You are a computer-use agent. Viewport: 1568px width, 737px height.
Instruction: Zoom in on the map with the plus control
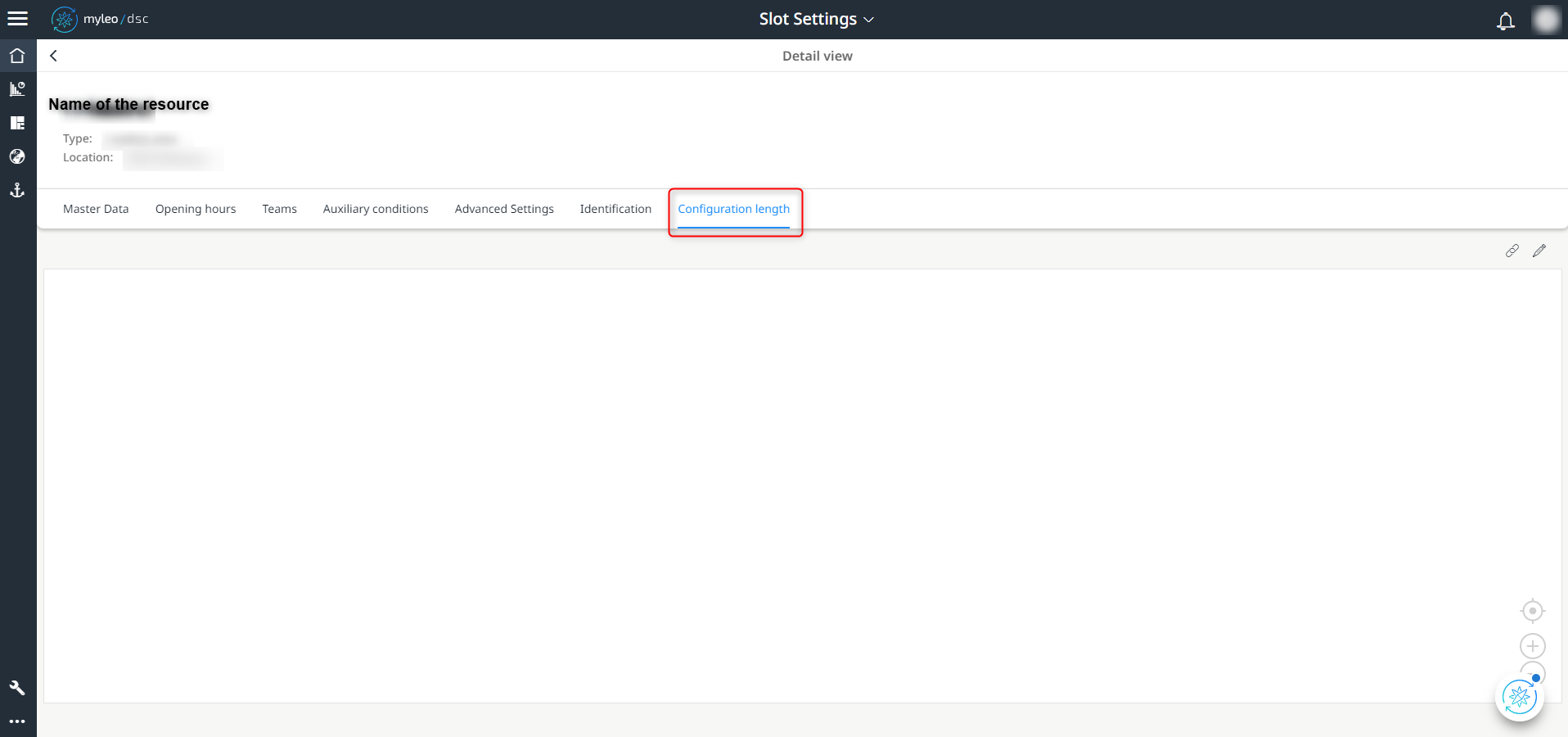pos(1533,646)
